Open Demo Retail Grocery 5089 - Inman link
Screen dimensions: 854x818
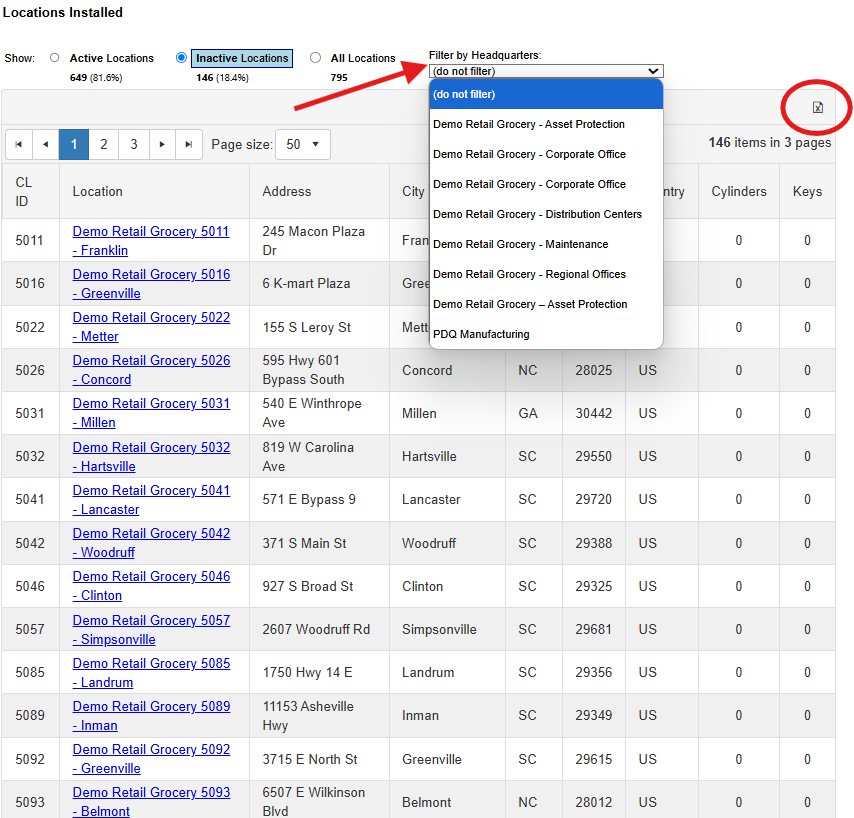click(x=151, y=716)
